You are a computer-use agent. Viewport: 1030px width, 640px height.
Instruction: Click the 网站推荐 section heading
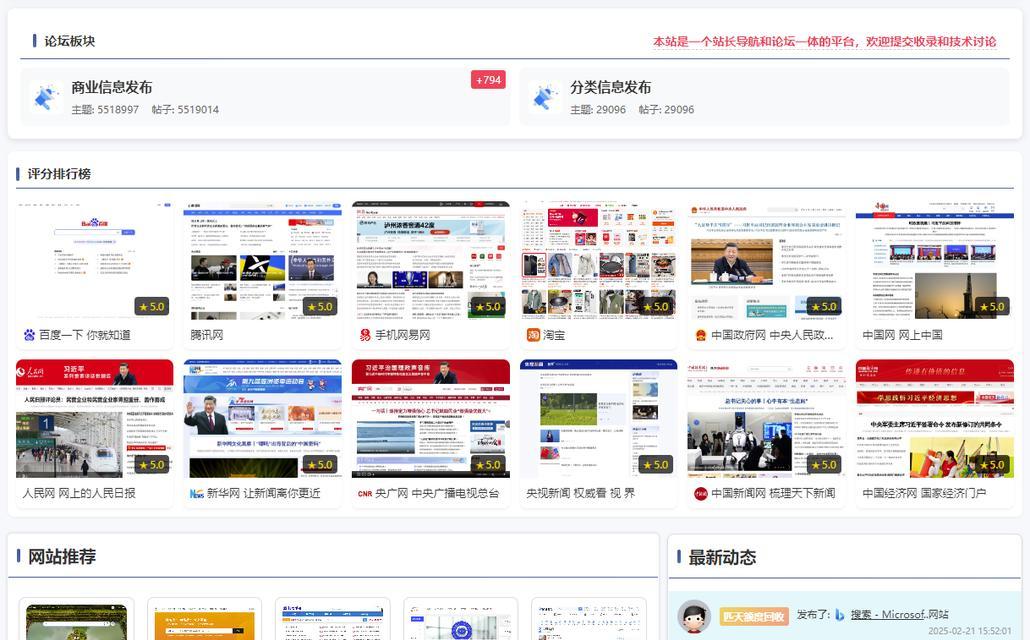tap(62, 557)
